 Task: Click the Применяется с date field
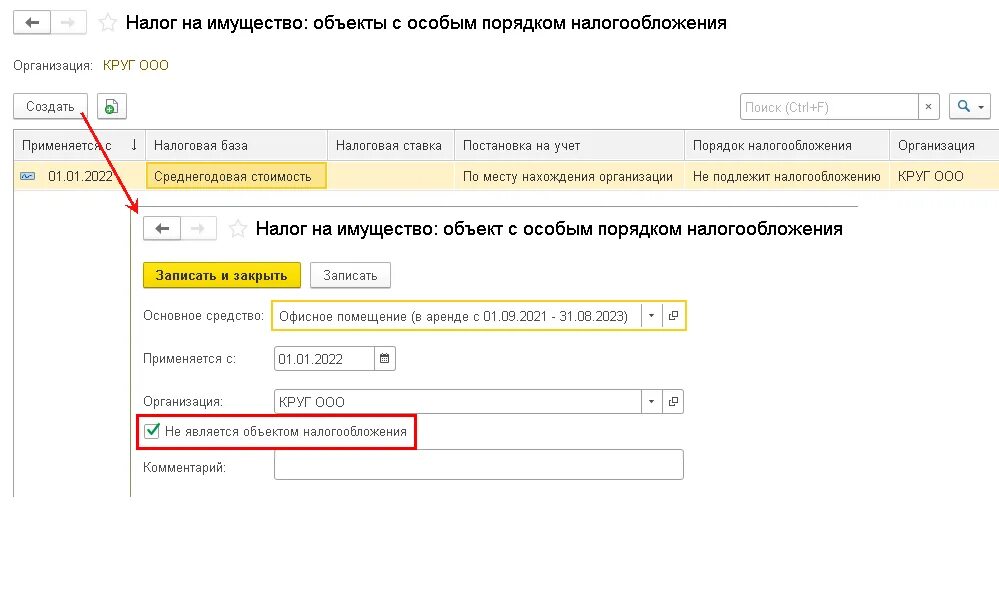[324, 359]
